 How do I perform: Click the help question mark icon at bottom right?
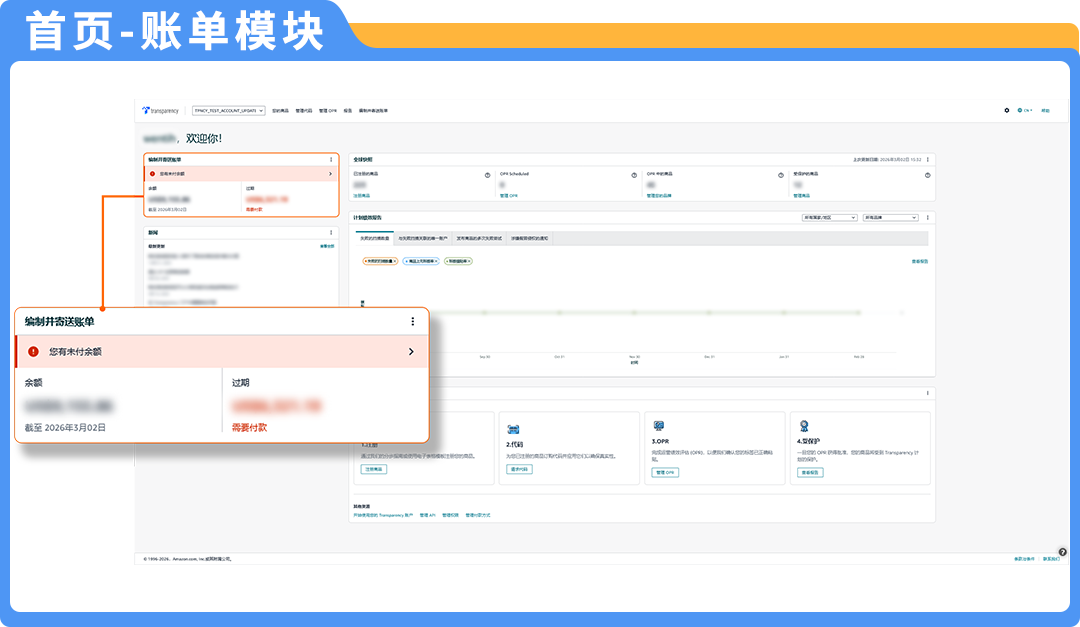(1063, 551)
